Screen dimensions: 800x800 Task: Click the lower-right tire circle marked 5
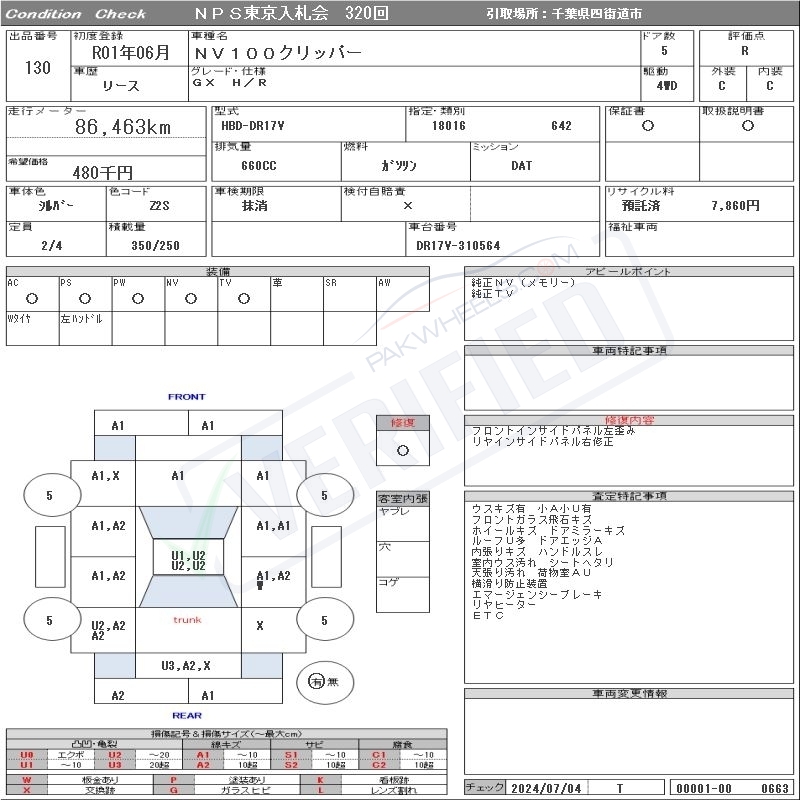click(324, 621)
